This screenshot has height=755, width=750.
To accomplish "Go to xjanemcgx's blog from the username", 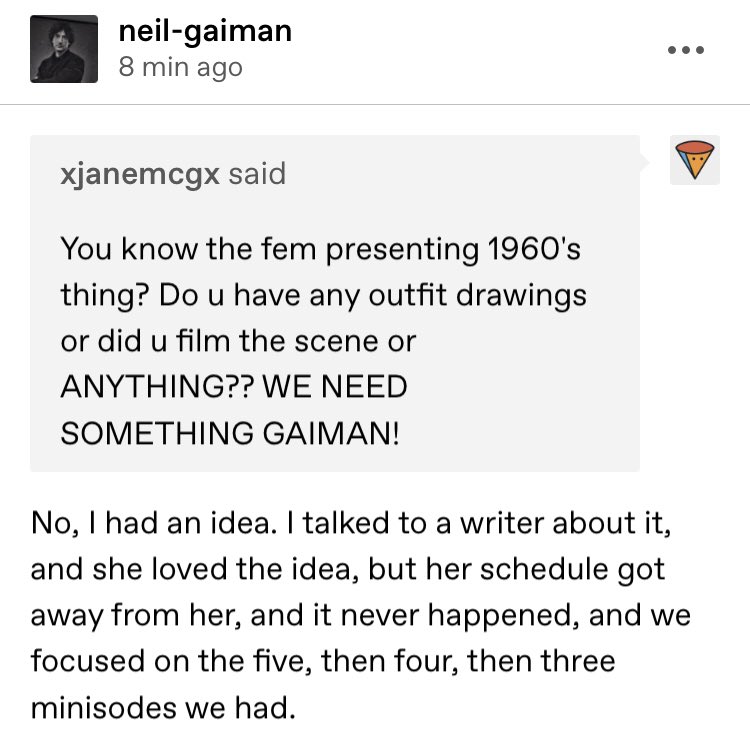I will (x=139, y=175).
